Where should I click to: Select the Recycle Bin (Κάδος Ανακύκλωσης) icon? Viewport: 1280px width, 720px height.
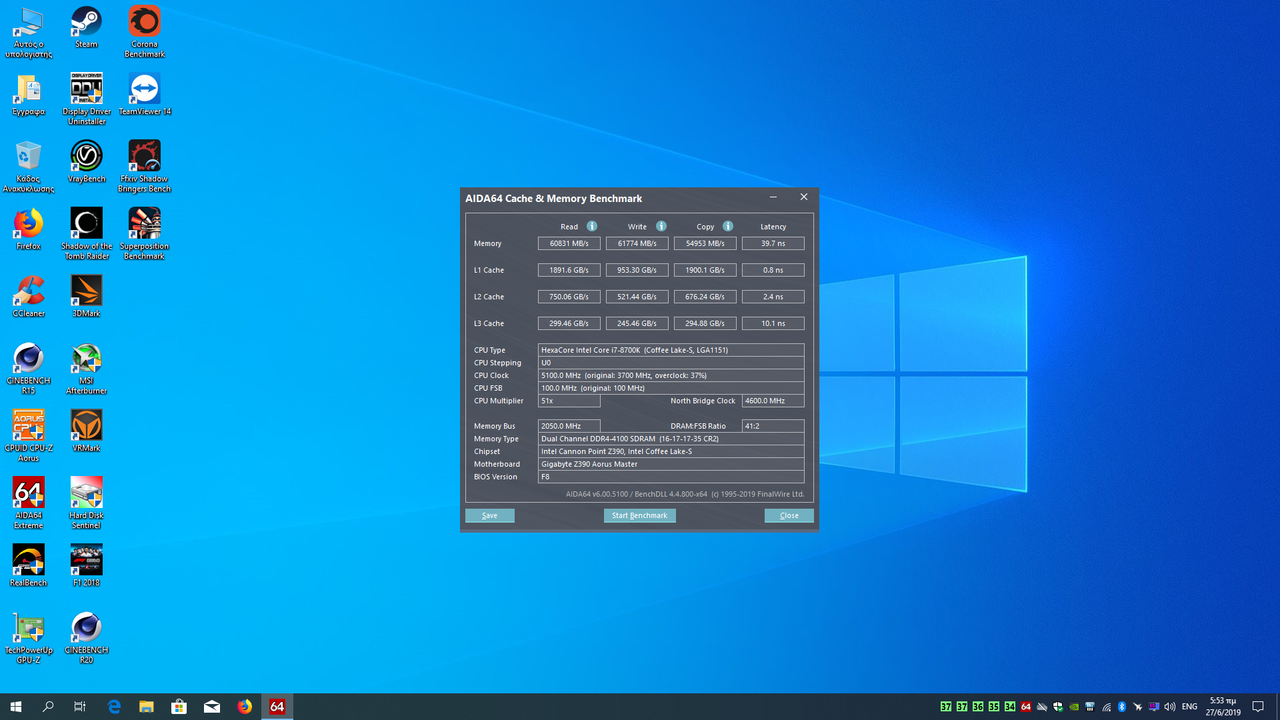point(28,166)
